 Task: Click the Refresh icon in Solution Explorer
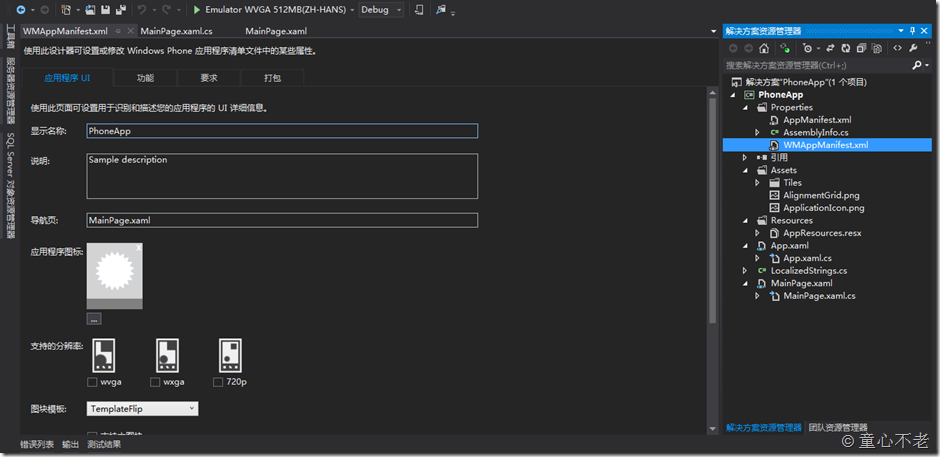coord(846,49)
